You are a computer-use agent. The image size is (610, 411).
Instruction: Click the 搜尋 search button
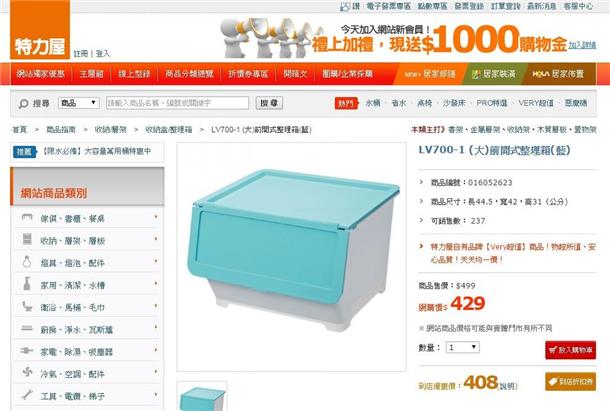tap(269, 103)
